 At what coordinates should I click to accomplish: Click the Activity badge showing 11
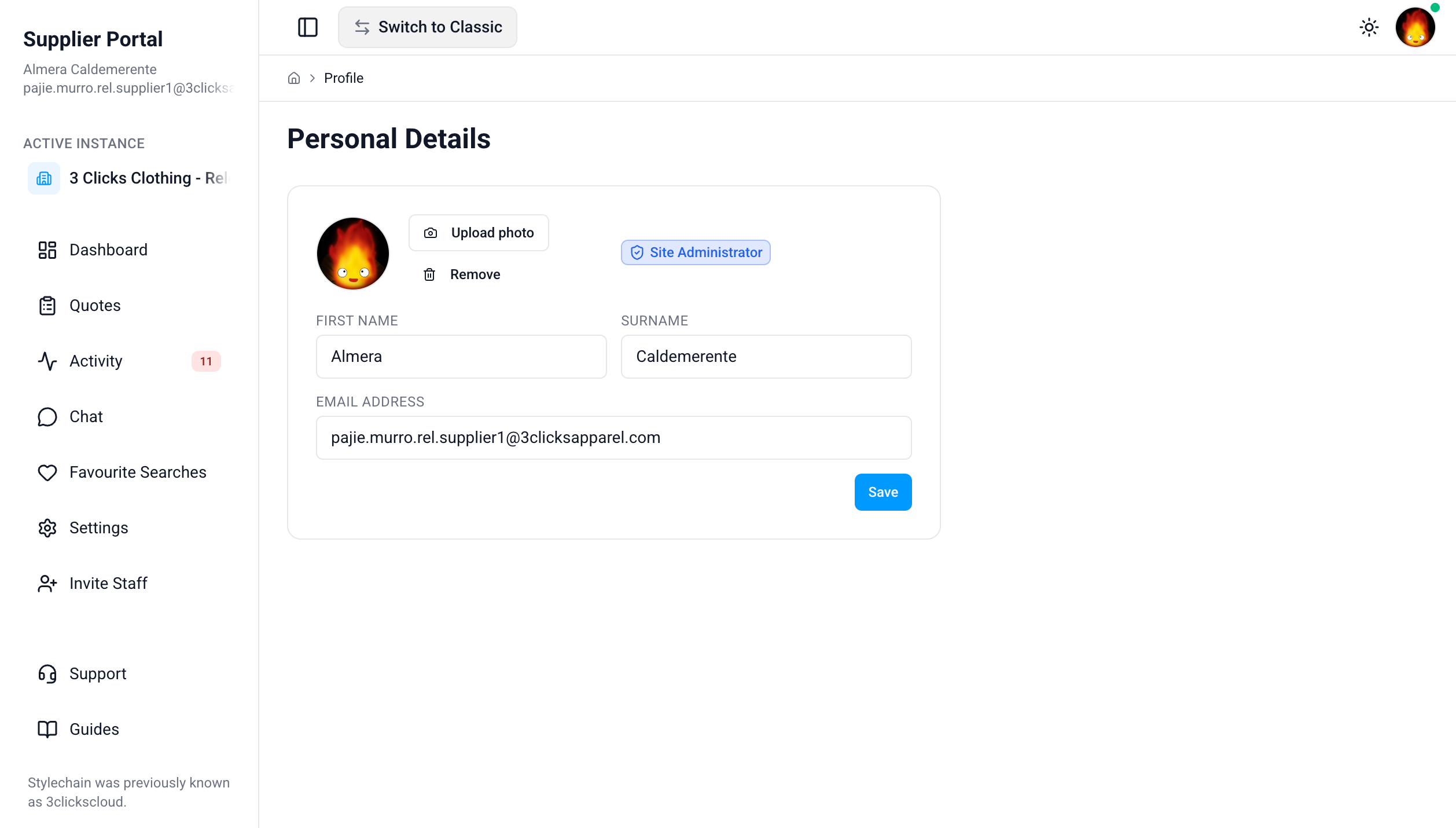tap(206, 361)
